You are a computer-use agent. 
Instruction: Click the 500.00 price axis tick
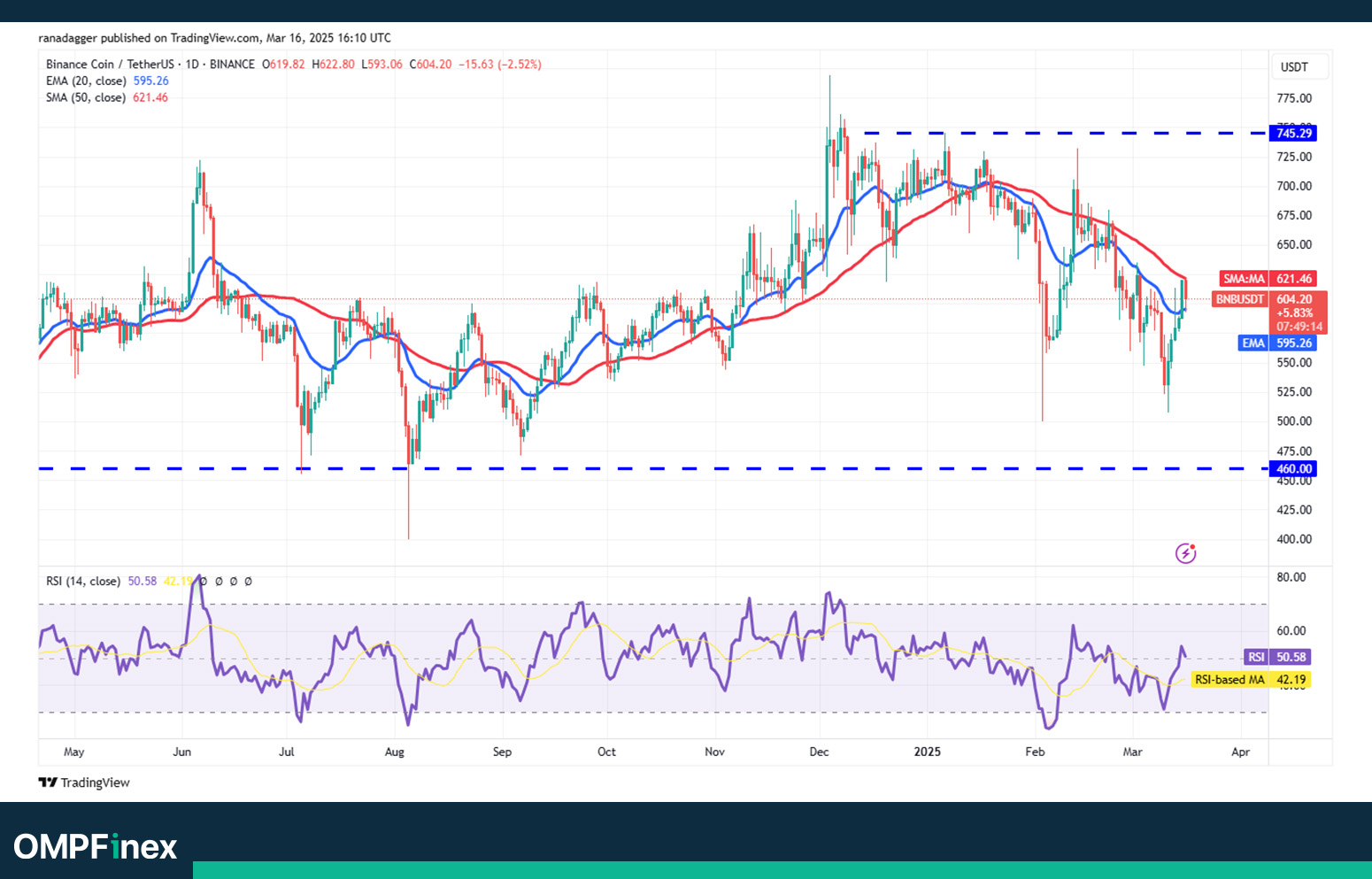click(x=1294, y=421)
